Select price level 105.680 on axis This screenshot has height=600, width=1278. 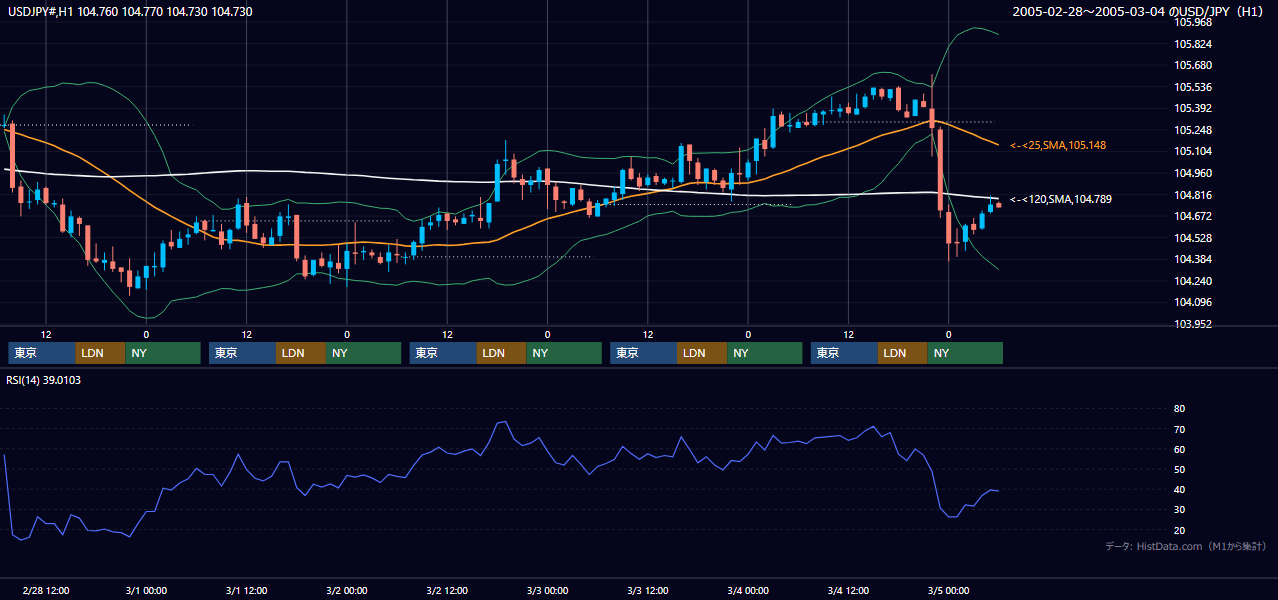1193,65
